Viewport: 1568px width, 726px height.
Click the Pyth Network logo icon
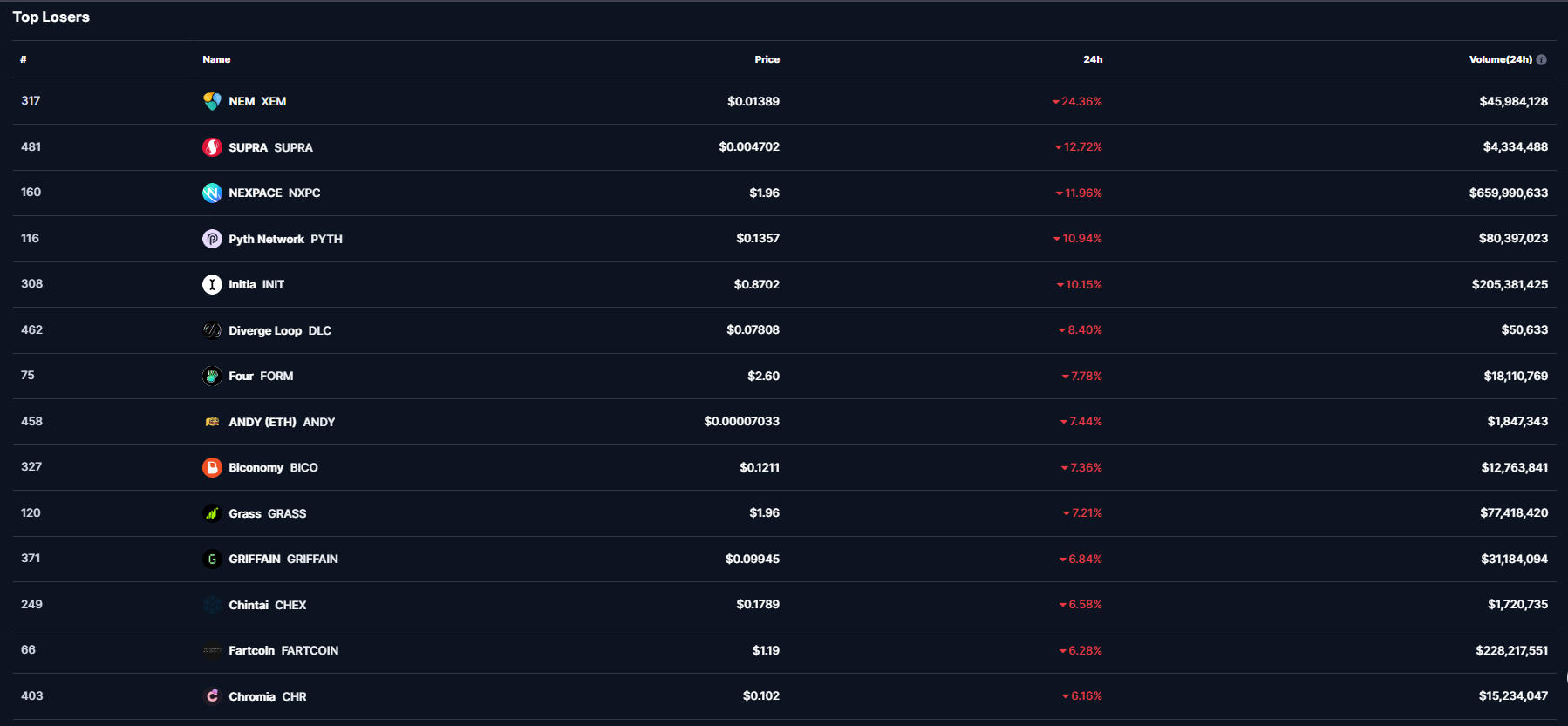coord(212,239)
